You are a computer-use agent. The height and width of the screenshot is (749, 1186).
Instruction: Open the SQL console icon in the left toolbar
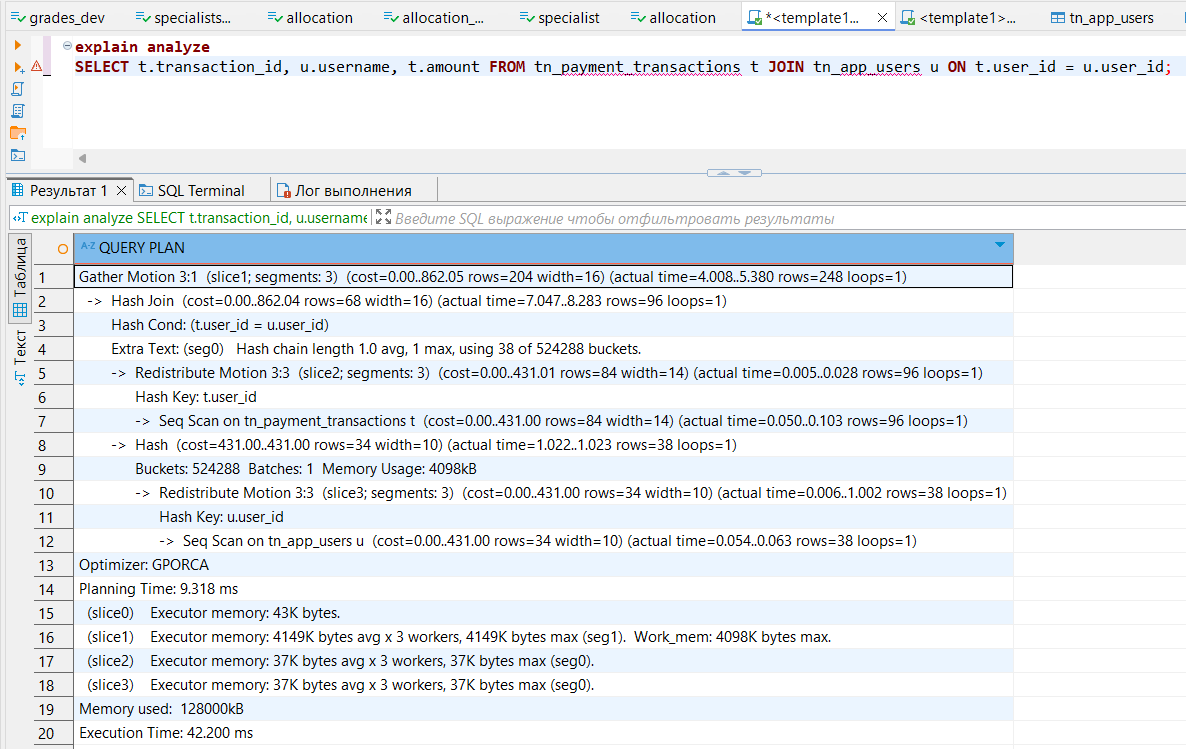click(18, 155)
